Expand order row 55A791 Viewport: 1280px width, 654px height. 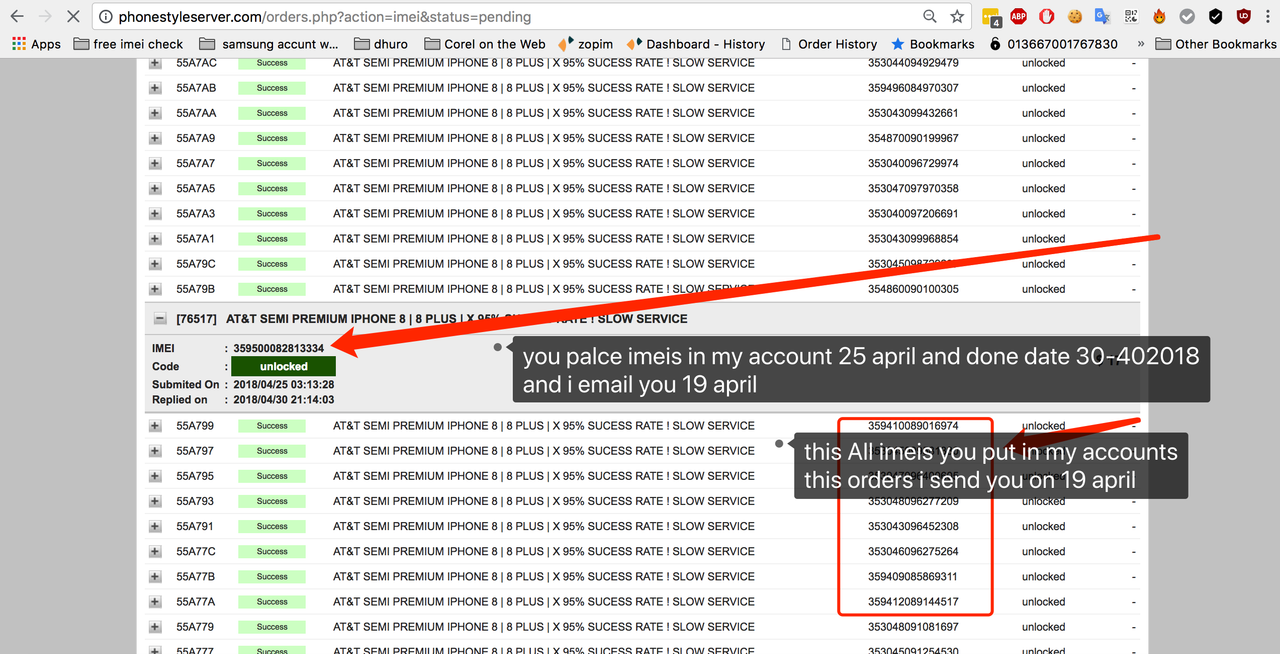coord(155,526)
